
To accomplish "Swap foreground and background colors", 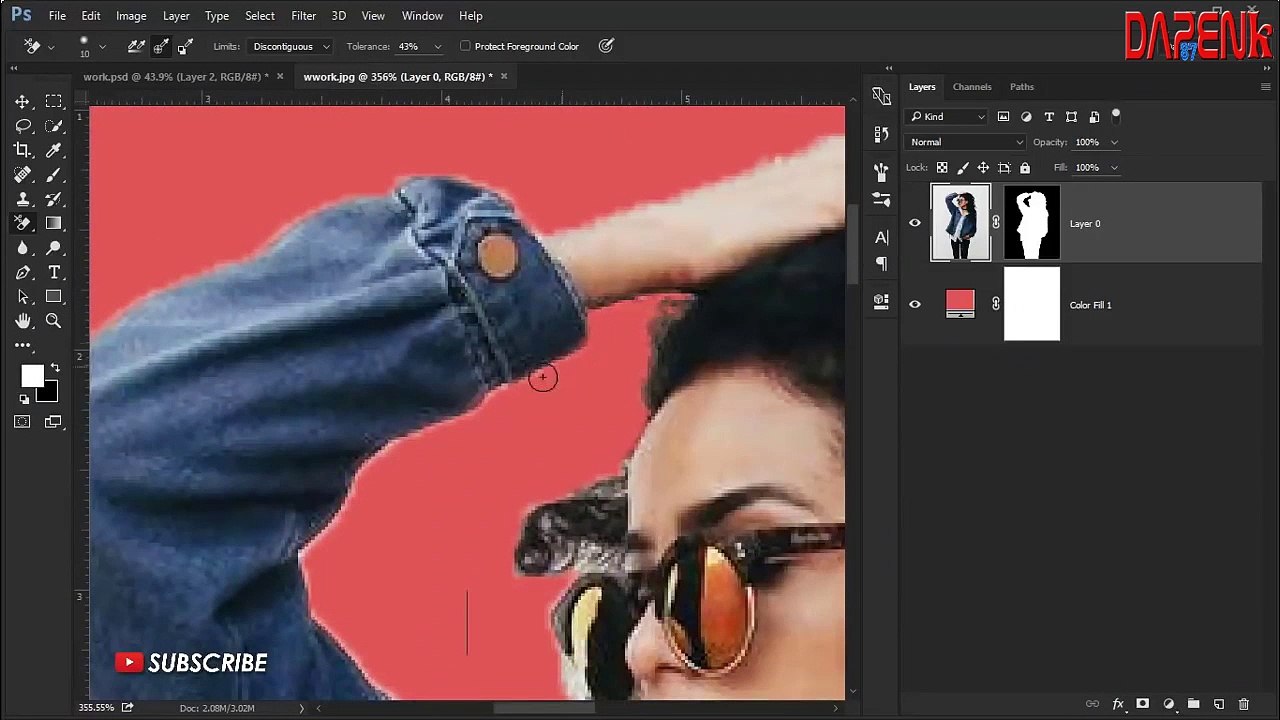I will coord(55,368).
